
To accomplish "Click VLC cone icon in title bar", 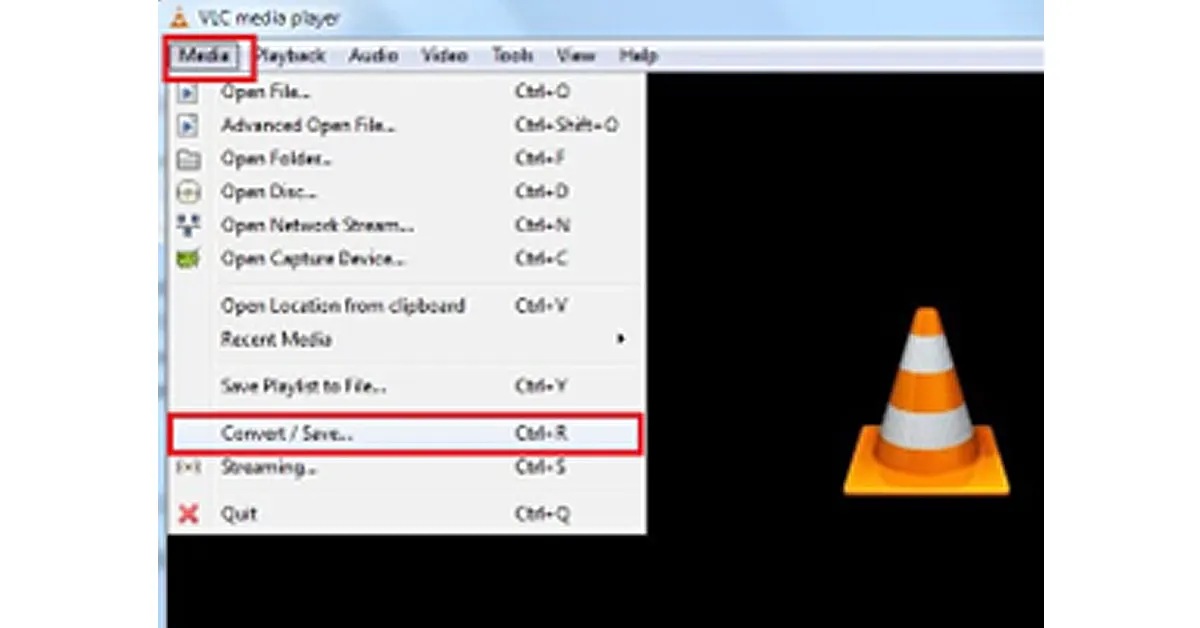I will pyautogui.click(x=179, y=17).
